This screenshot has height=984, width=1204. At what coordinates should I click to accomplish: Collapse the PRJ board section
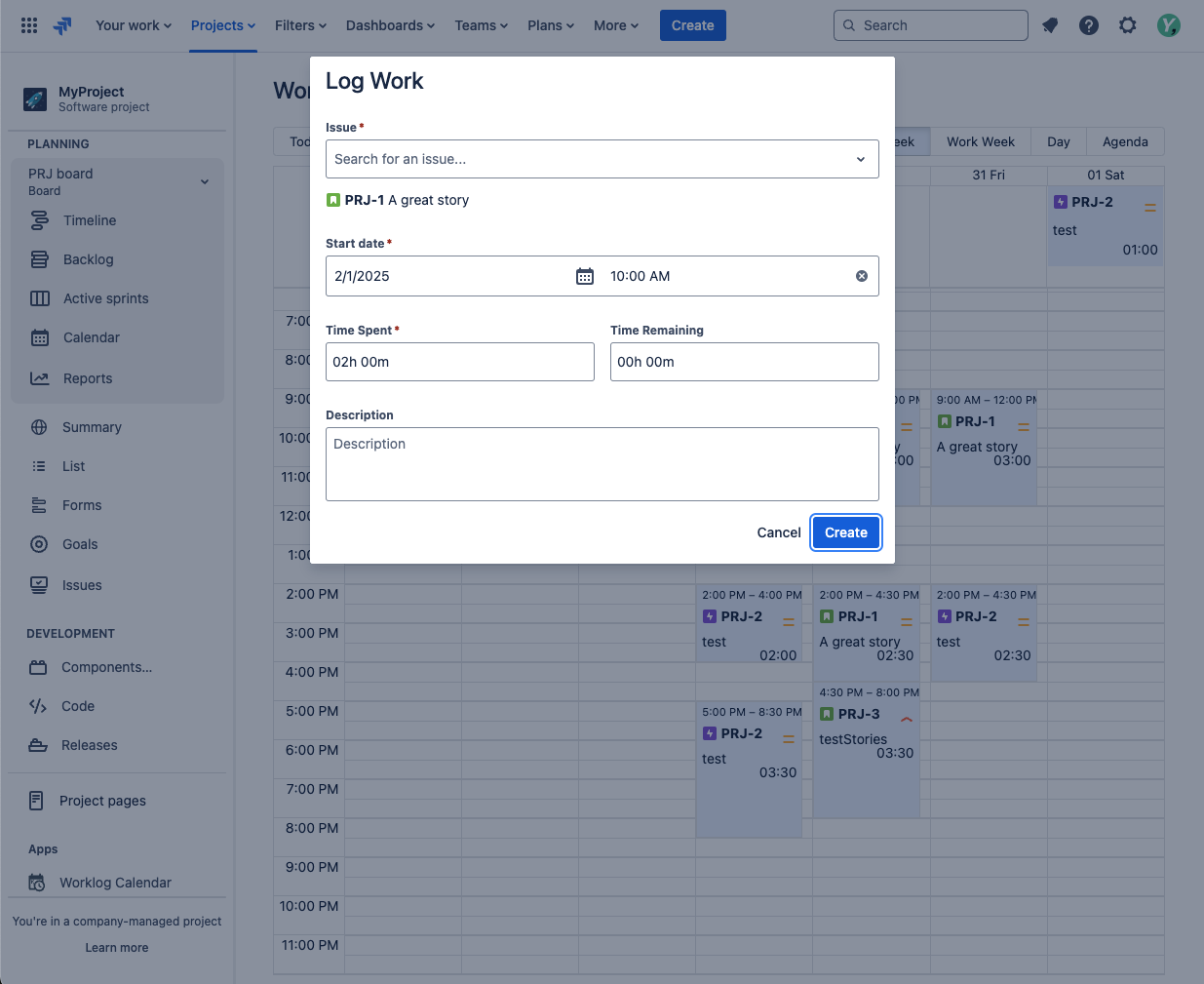pos(204,181)
